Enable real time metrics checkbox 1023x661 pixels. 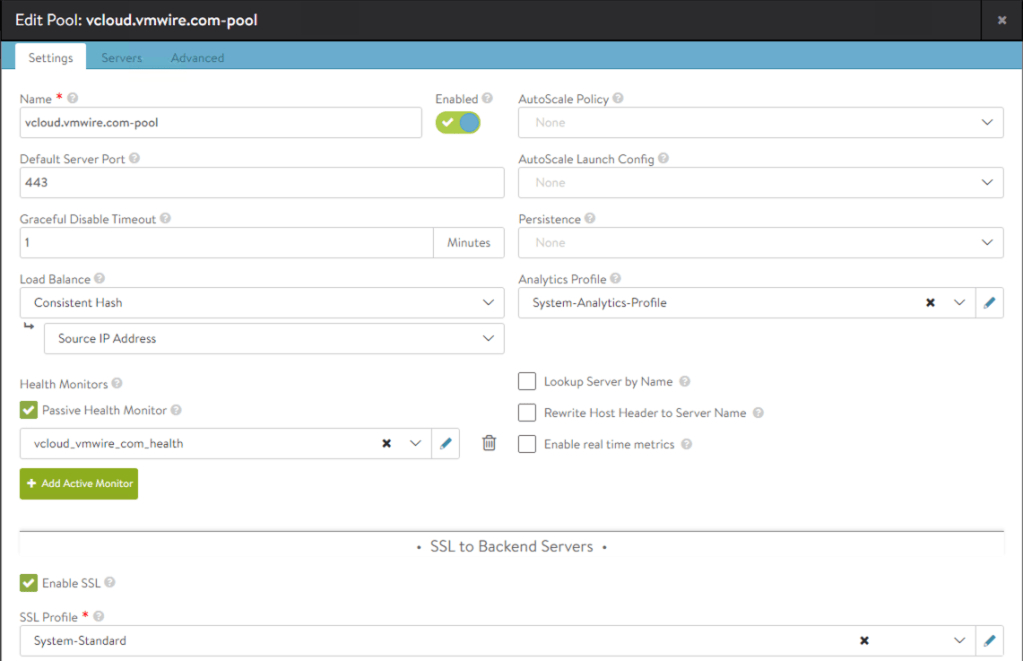point(527,444)
